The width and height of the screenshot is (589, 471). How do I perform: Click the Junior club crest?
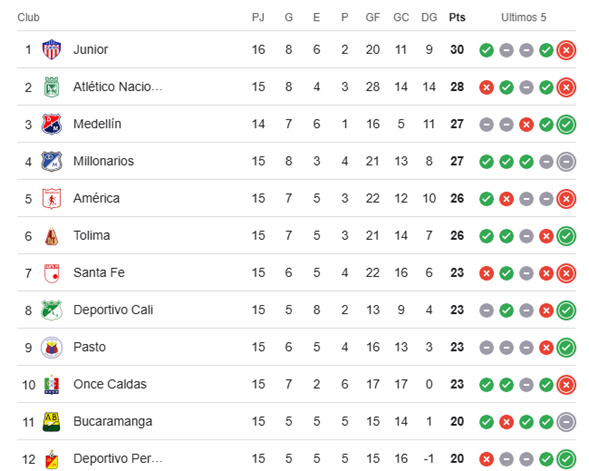[51, 49]
